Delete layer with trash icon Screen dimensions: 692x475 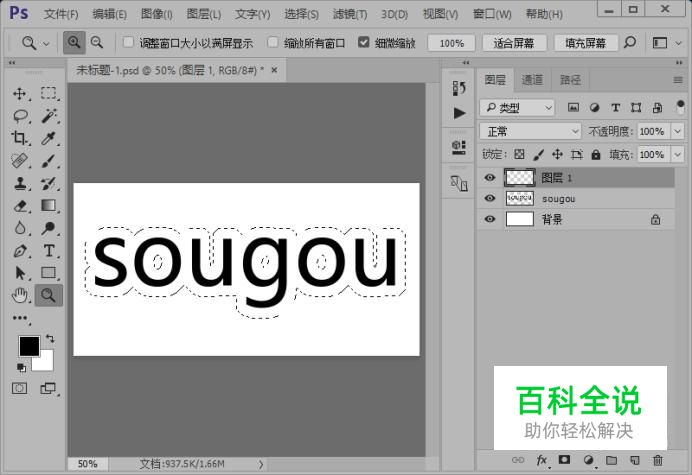[x=658, y=460]
